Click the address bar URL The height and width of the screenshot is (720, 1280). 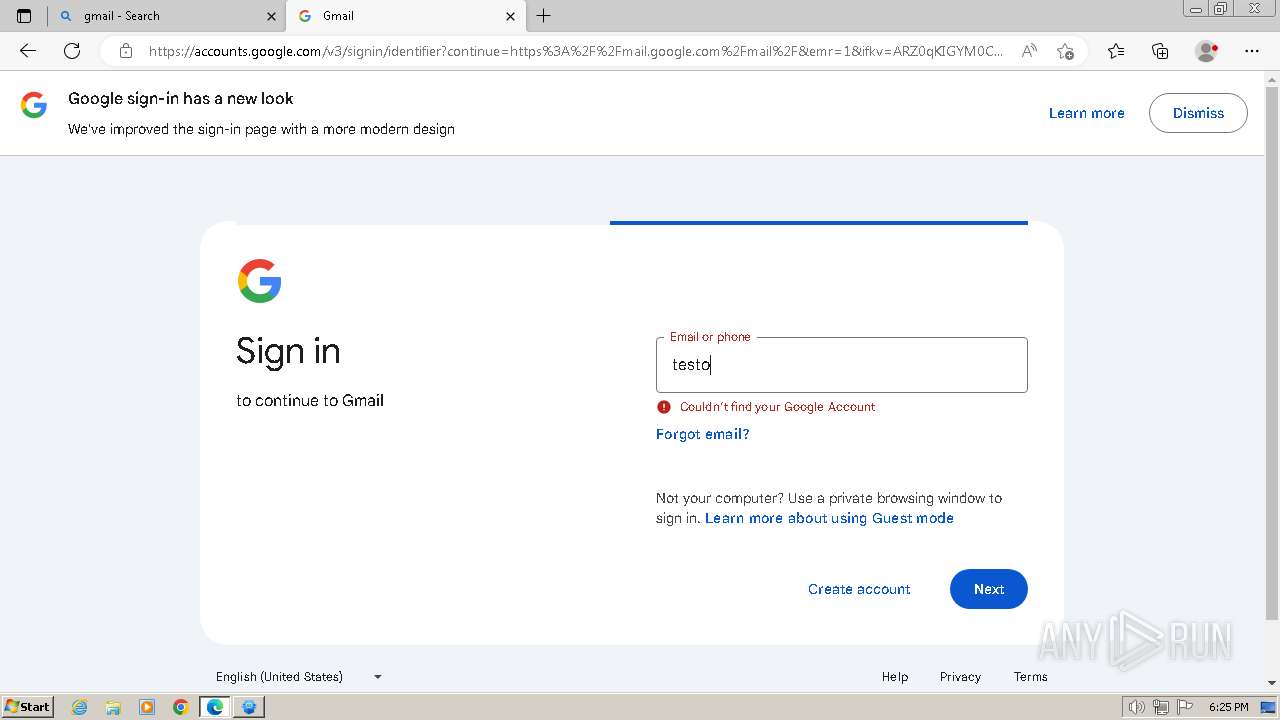tap(576, 51)
